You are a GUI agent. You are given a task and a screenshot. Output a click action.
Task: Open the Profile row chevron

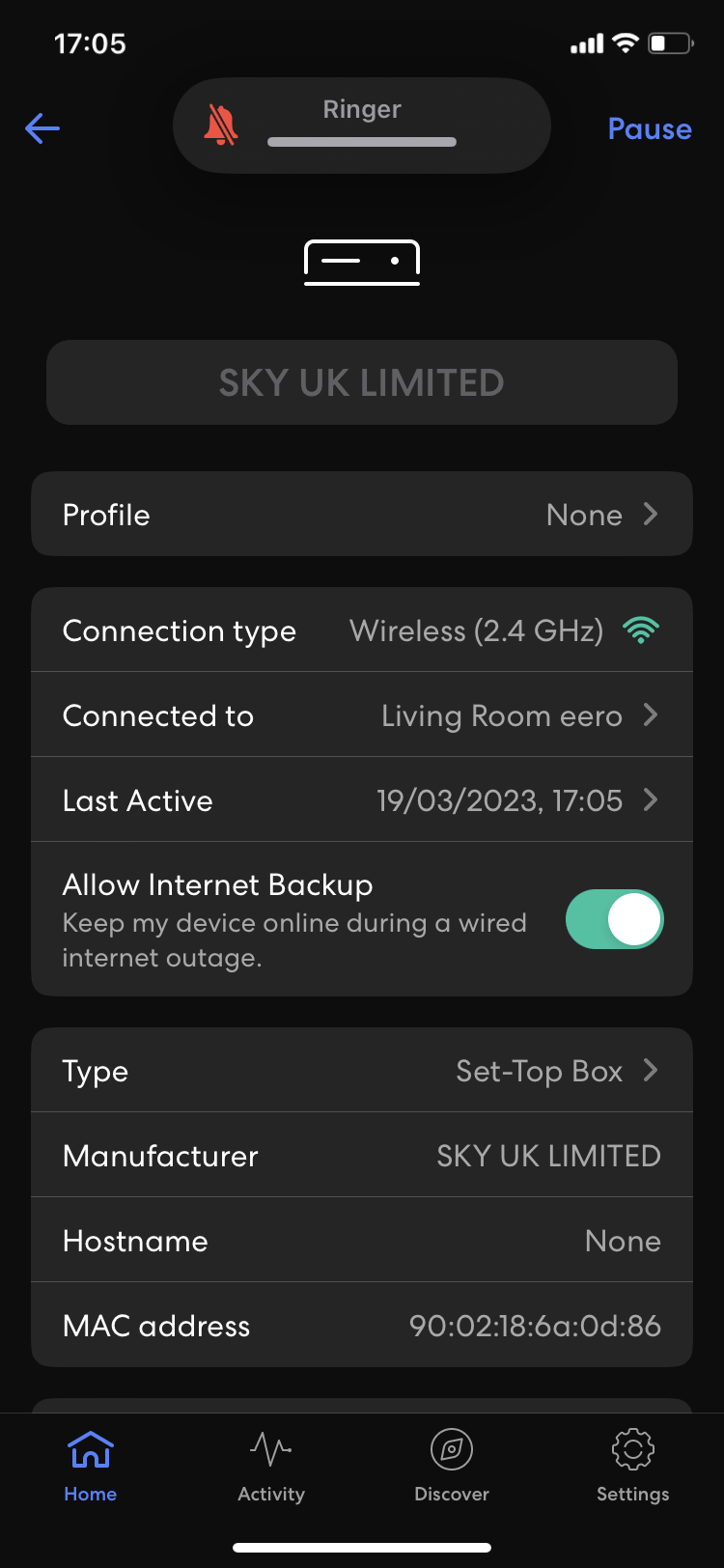tap(651, 515)
